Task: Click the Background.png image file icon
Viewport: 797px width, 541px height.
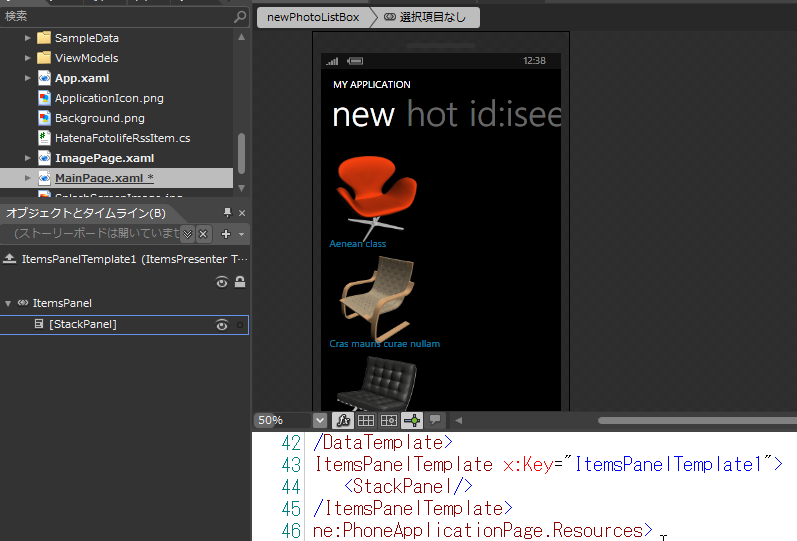Action: click(x=44, y=118)
